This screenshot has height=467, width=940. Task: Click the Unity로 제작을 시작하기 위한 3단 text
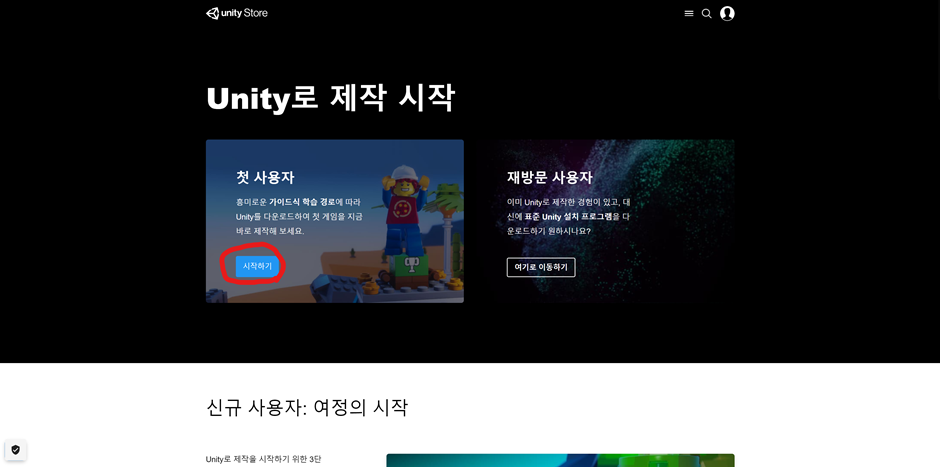click(x=263, y=459)
